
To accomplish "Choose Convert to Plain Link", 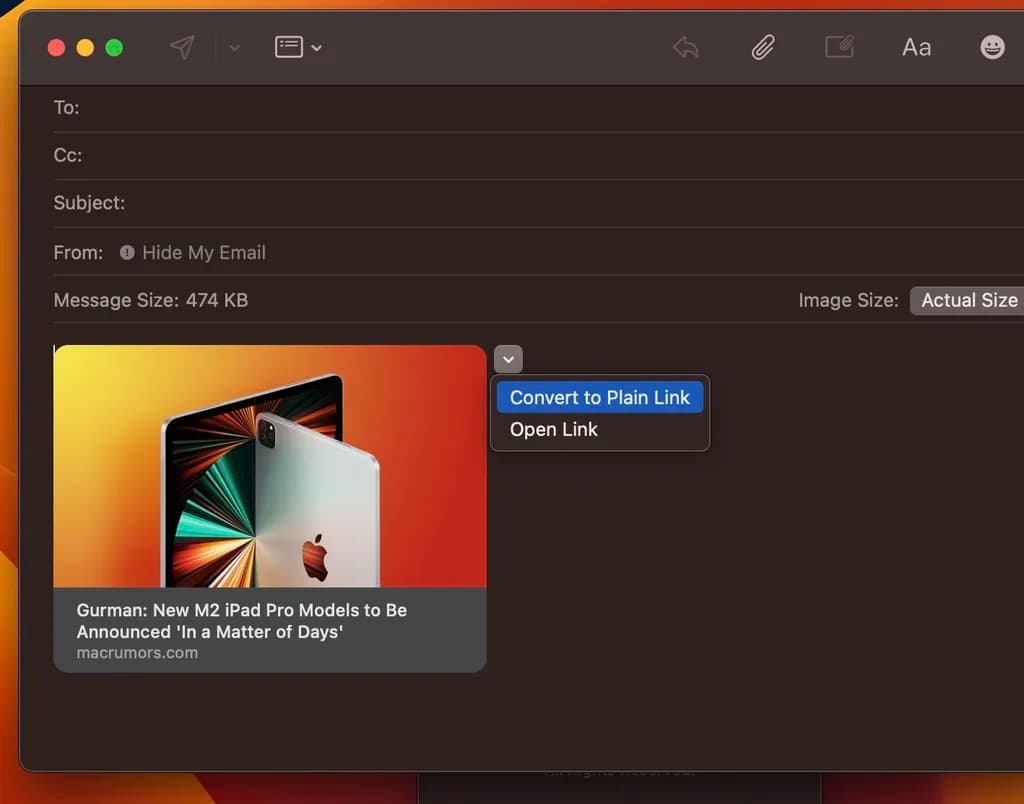I will pyautogui.click(x=600, y=397).
